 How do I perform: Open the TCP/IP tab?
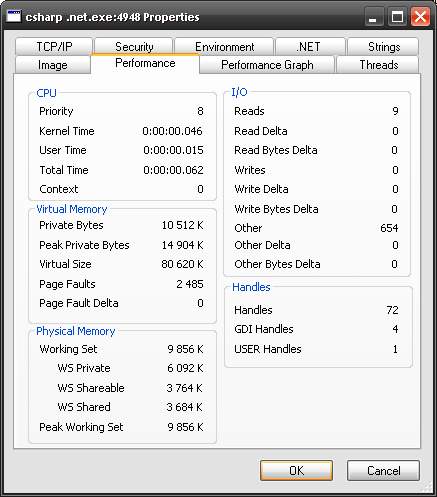(x=54, y=47)
